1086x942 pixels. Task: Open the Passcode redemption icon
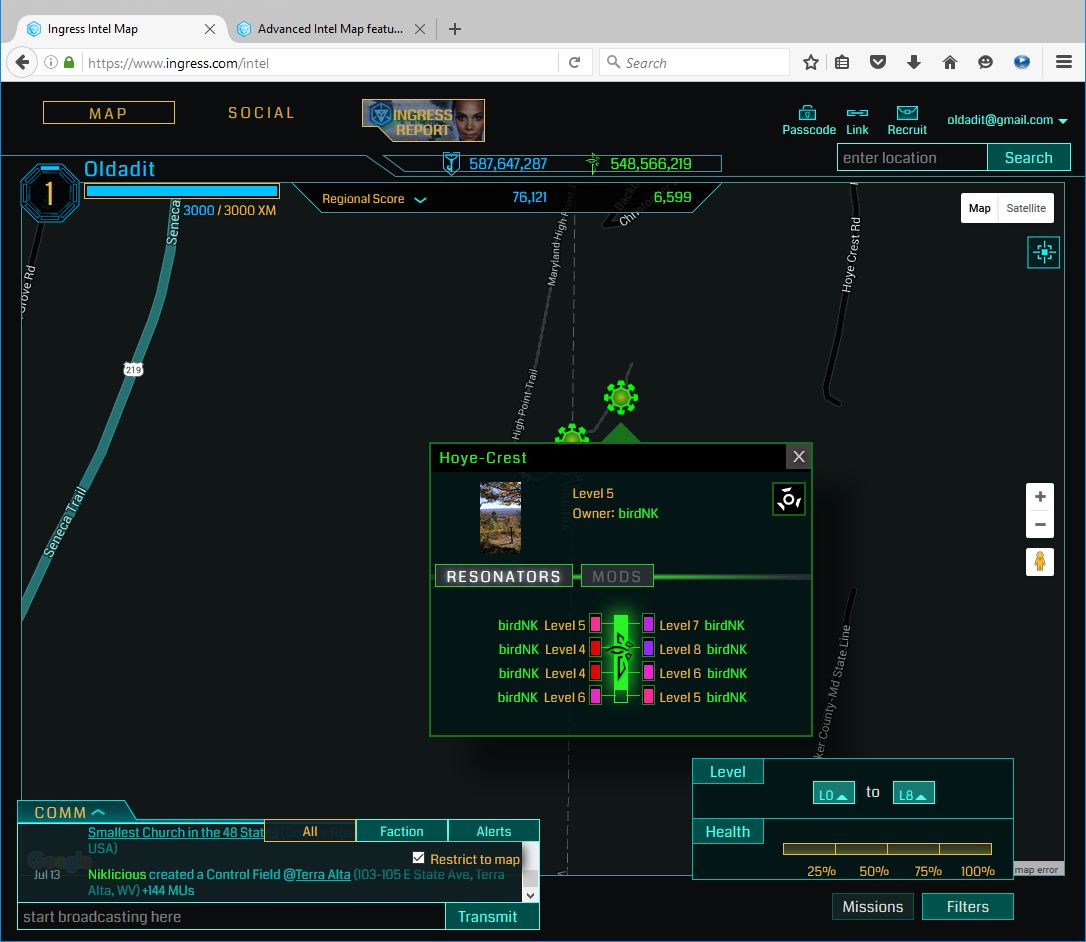(x=808, y=113)
